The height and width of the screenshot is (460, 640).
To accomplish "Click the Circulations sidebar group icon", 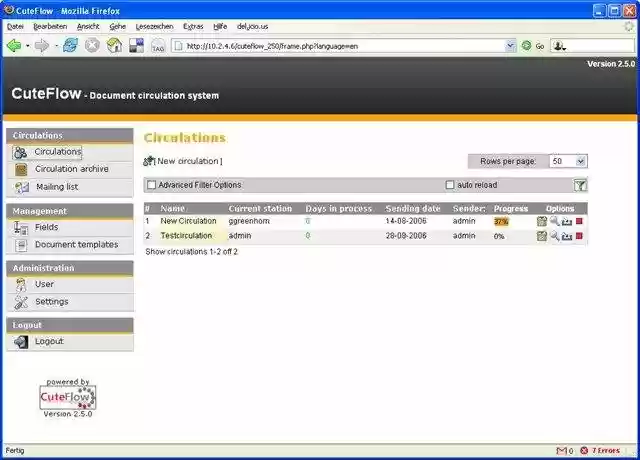I will tap(20, 152).
